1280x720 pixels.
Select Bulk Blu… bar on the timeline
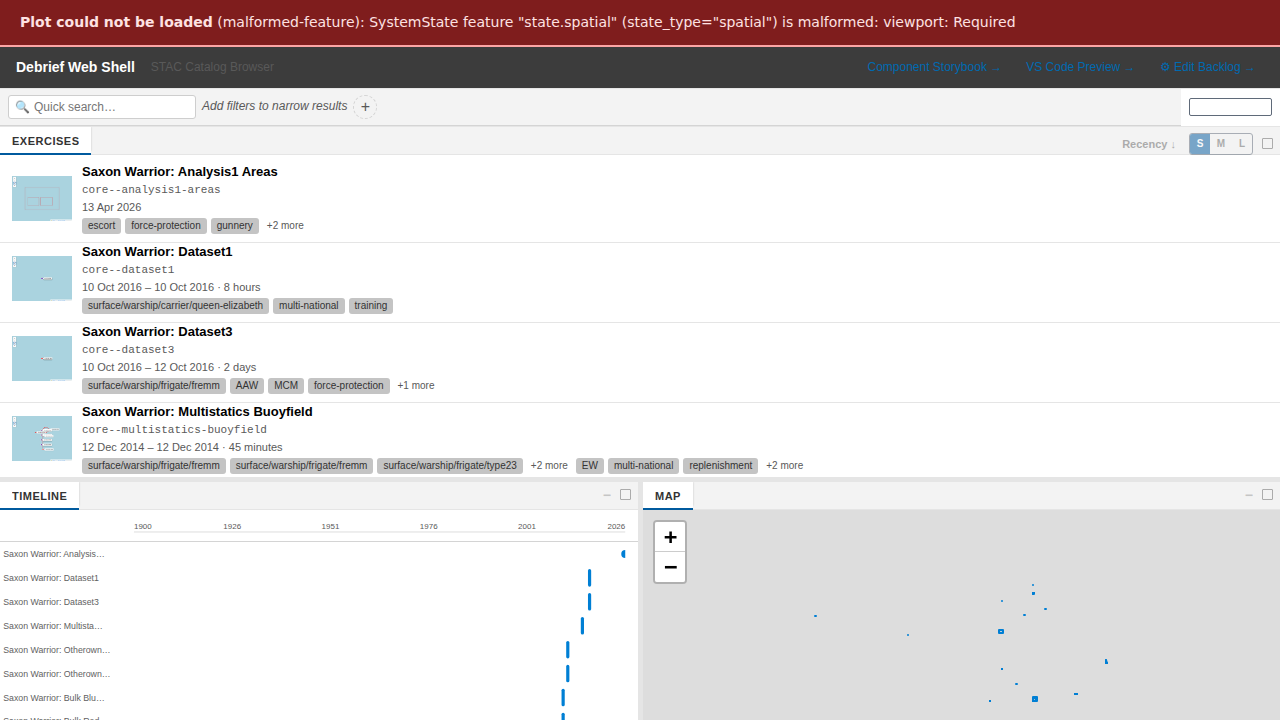click(563, 698)
